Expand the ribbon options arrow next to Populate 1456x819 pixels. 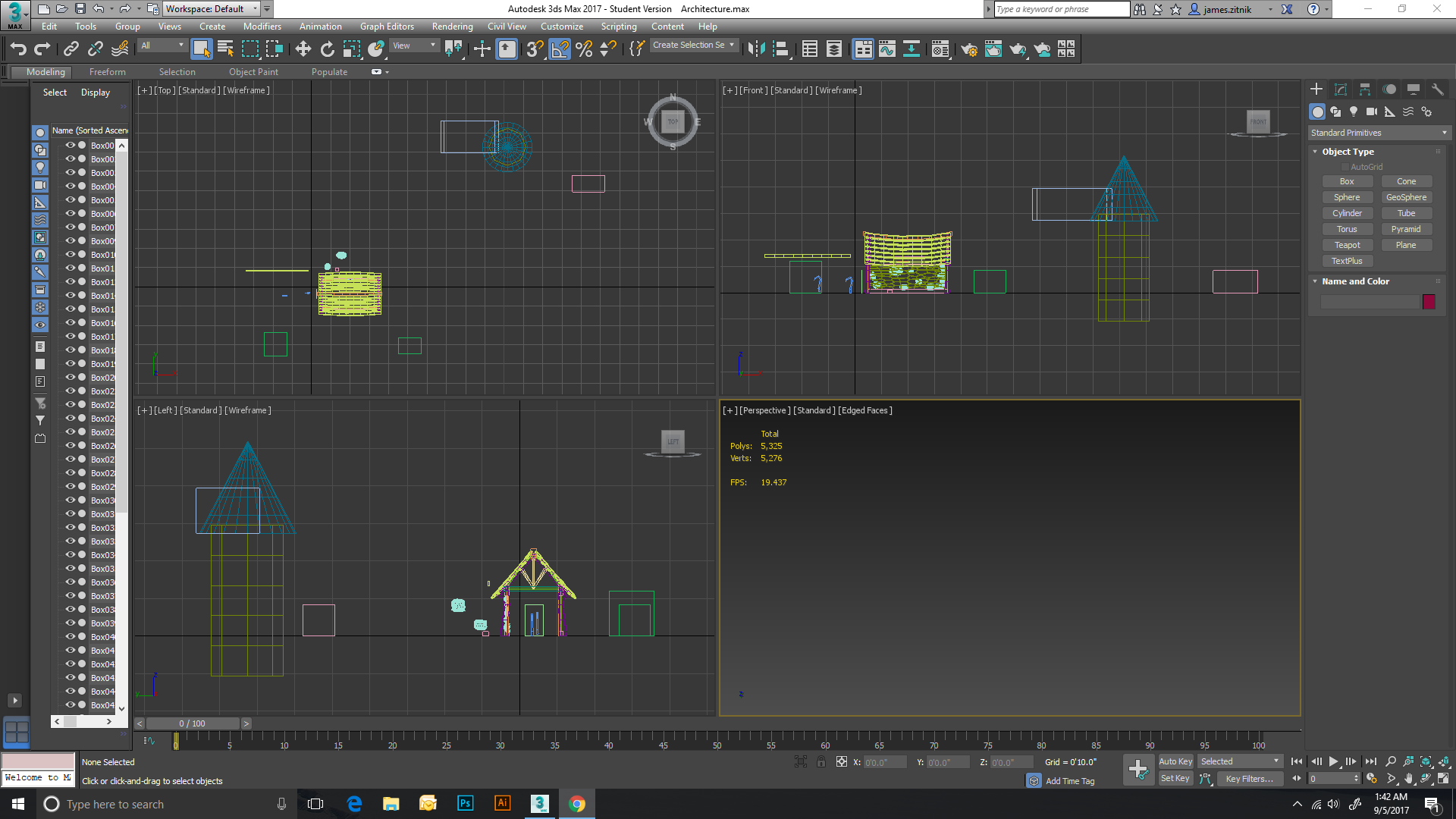[388, 72]
